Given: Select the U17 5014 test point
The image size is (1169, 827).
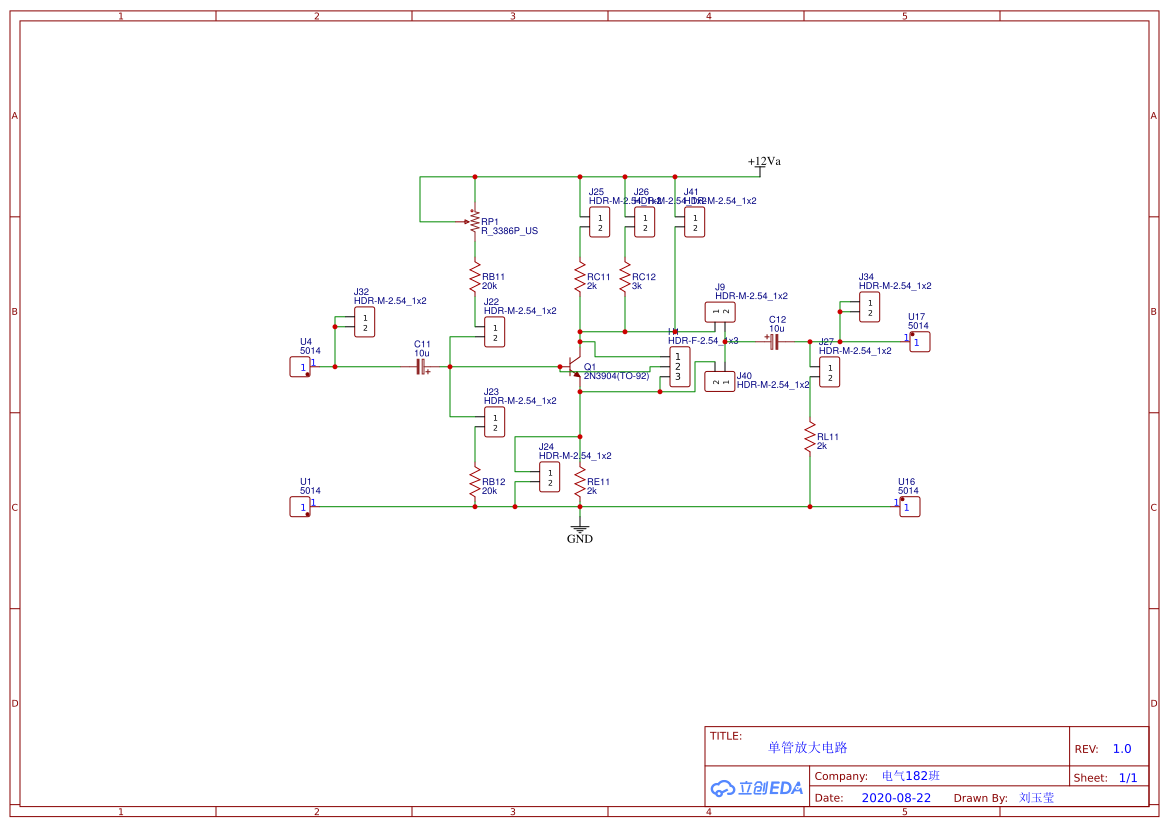Looking at the screenshot, I should (x=919, y=342).
